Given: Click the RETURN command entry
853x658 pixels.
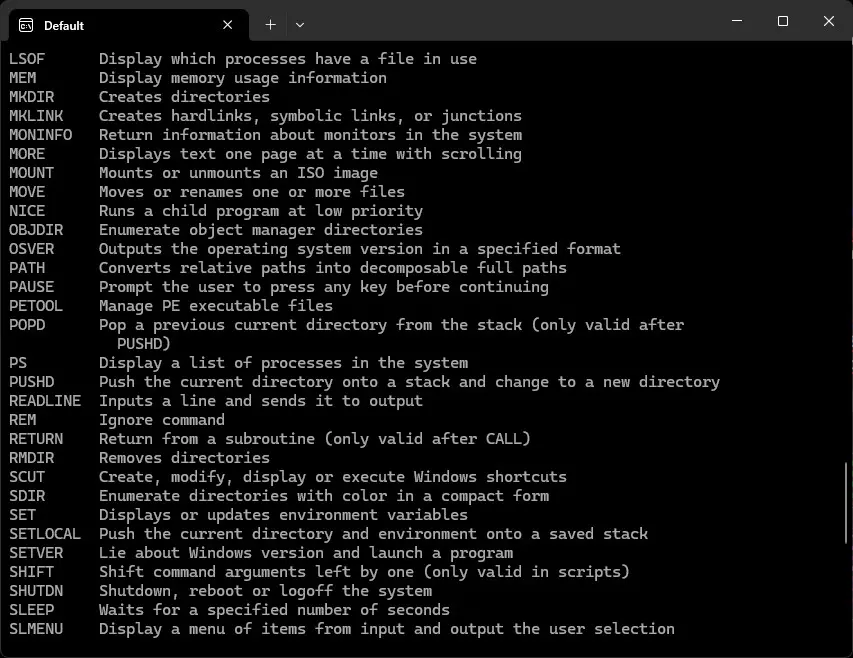Looking at the screenshot, I should (x=35, y=438).
